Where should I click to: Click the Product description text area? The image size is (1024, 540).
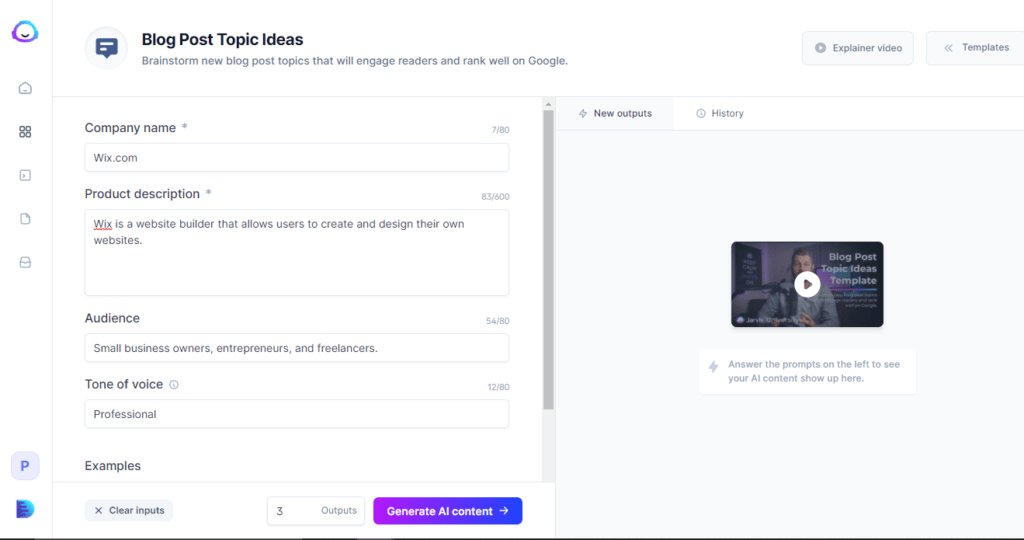[x=296, y=252]
